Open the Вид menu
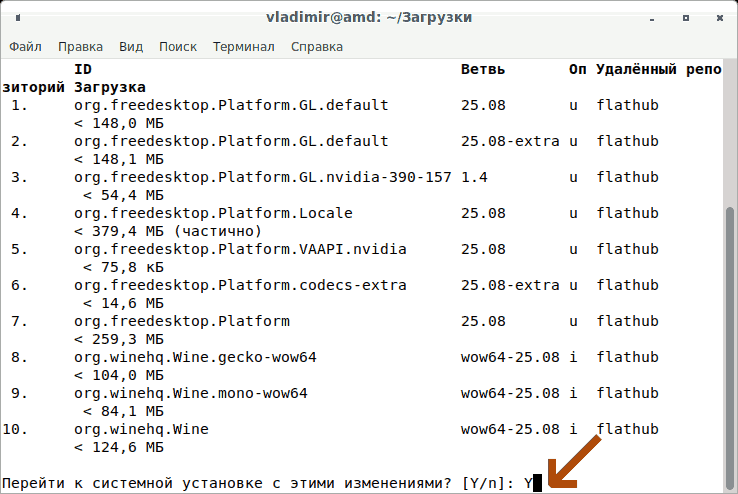The height and width of the screenshot is (494, 738). point(131,47)
